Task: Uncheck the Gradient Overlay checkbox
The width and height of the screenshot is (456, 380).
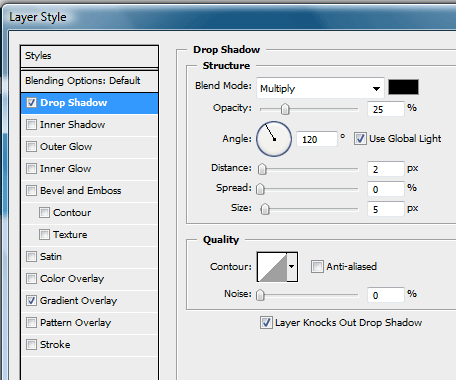Action: pyautogui.click(x=31, y=301)
